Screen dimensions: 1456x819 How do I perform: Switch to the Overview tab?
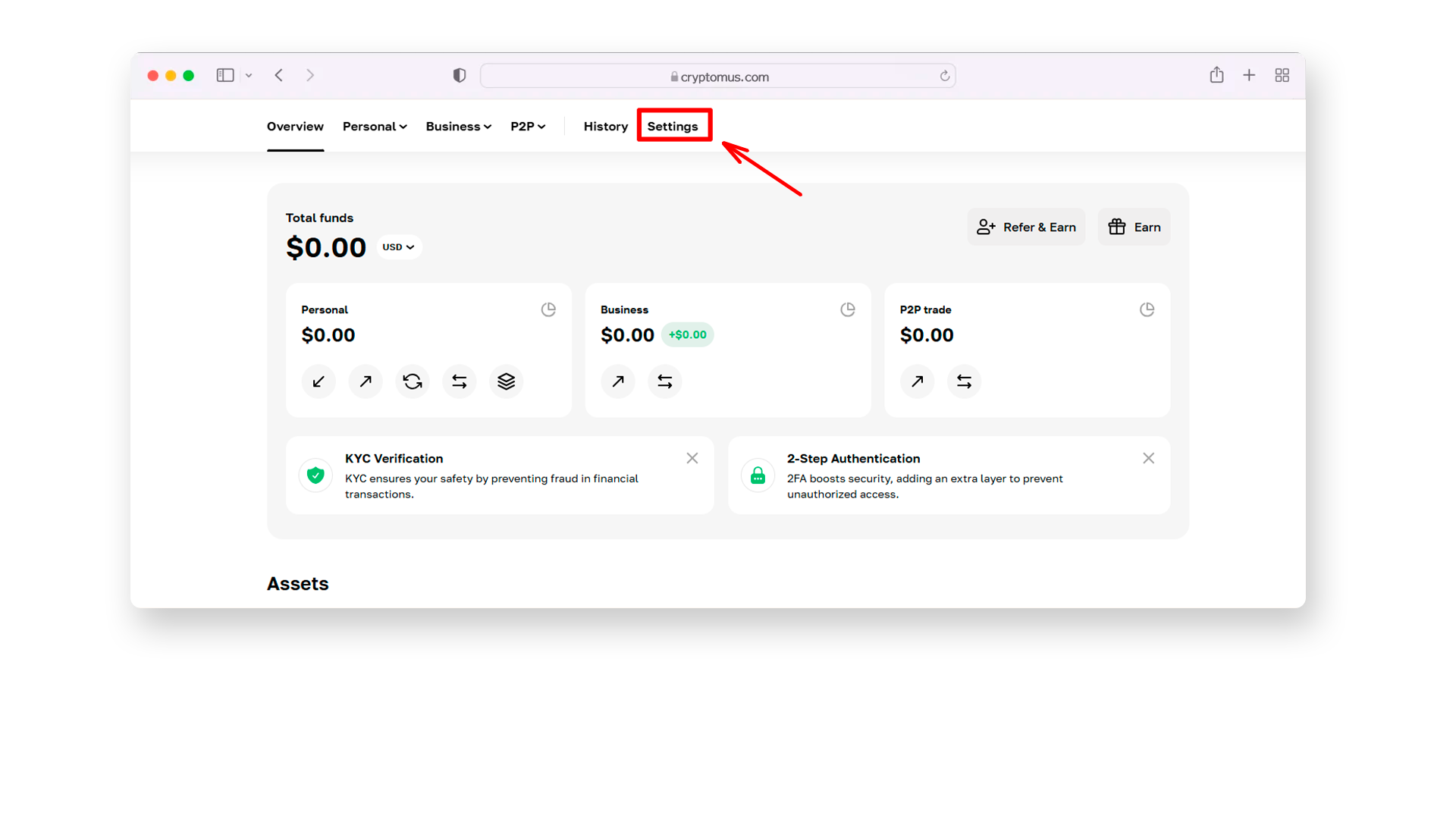tap(295, 126)
